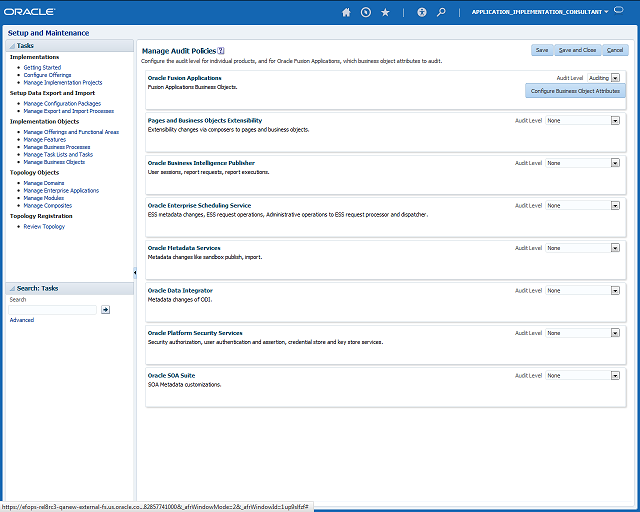Screen dimensions: 640x512
Task: Run task search arrow button
Action: (x=105, y=309)
